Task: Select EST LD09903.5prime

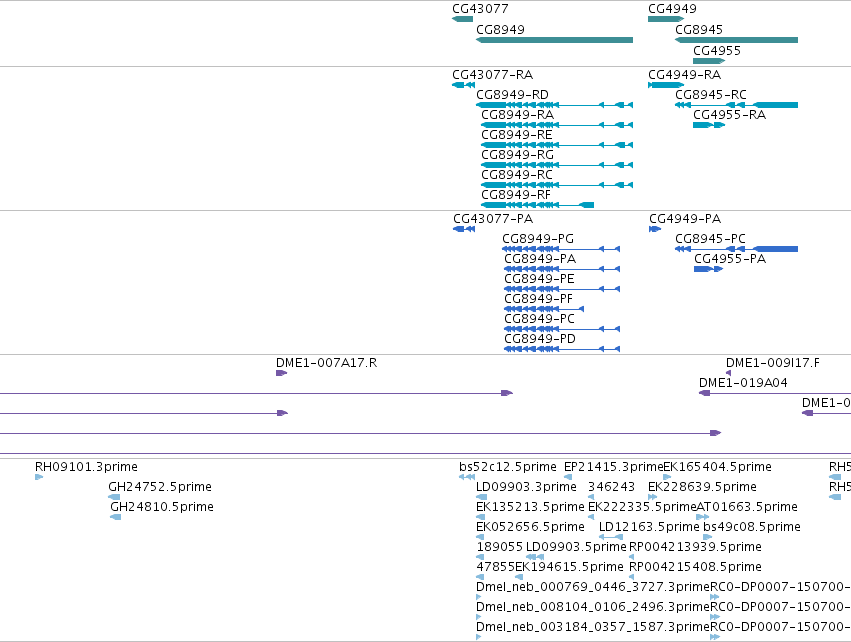Action: 535,558
